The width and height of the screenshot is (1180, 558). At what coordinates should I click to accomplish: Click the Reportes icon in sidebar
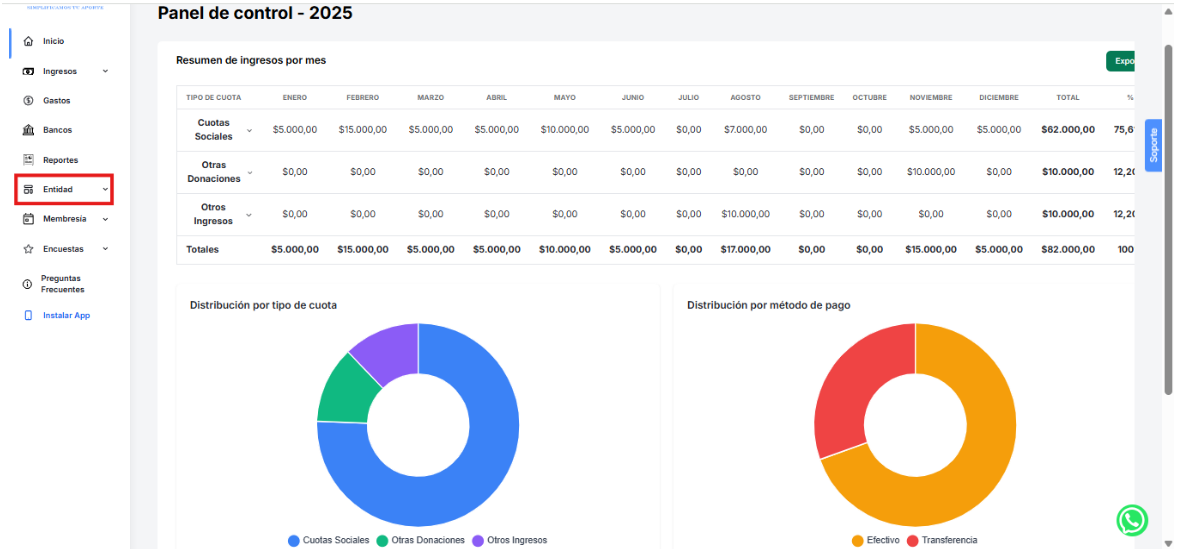click(28, 160)
